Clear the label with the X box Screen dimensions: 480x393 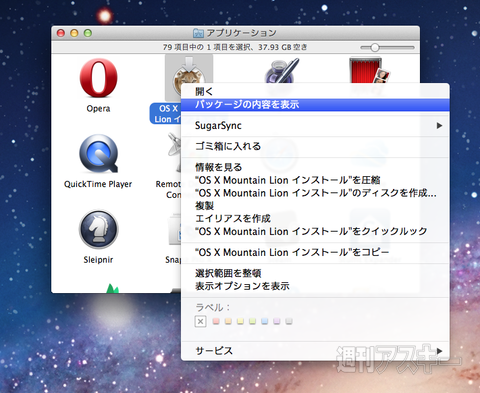click(x=200, y=321)
